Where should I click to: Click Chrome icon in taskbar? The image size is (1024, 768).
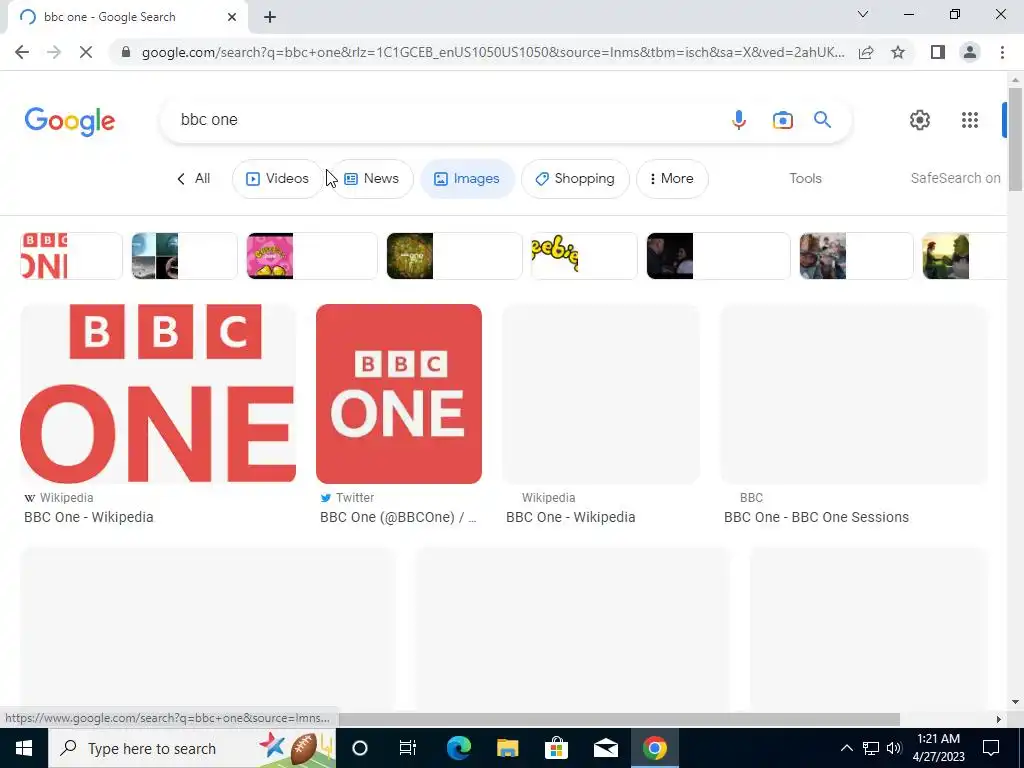pyautogui.click(x=654, y=748)
